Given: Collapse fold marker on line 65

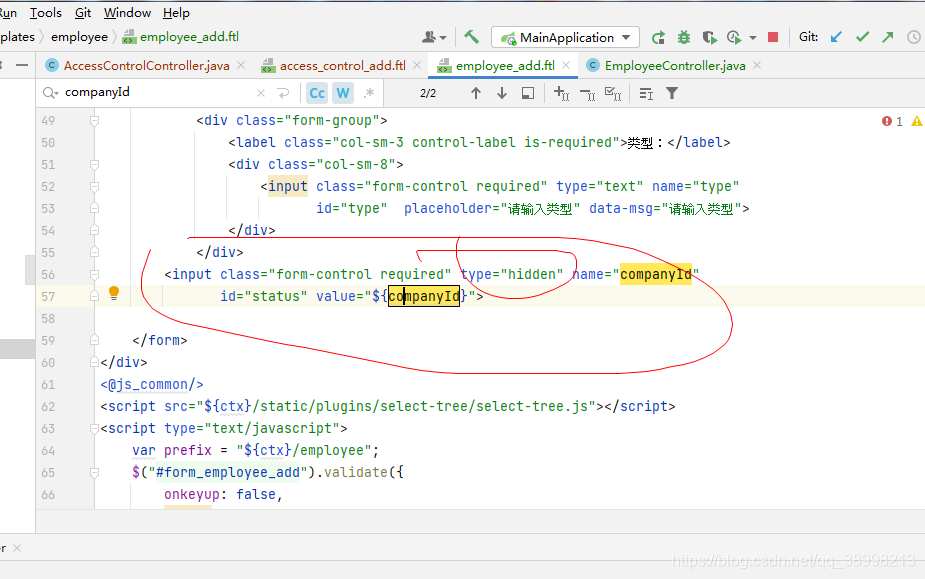Looking at the screenshot, I should [94, 472].
